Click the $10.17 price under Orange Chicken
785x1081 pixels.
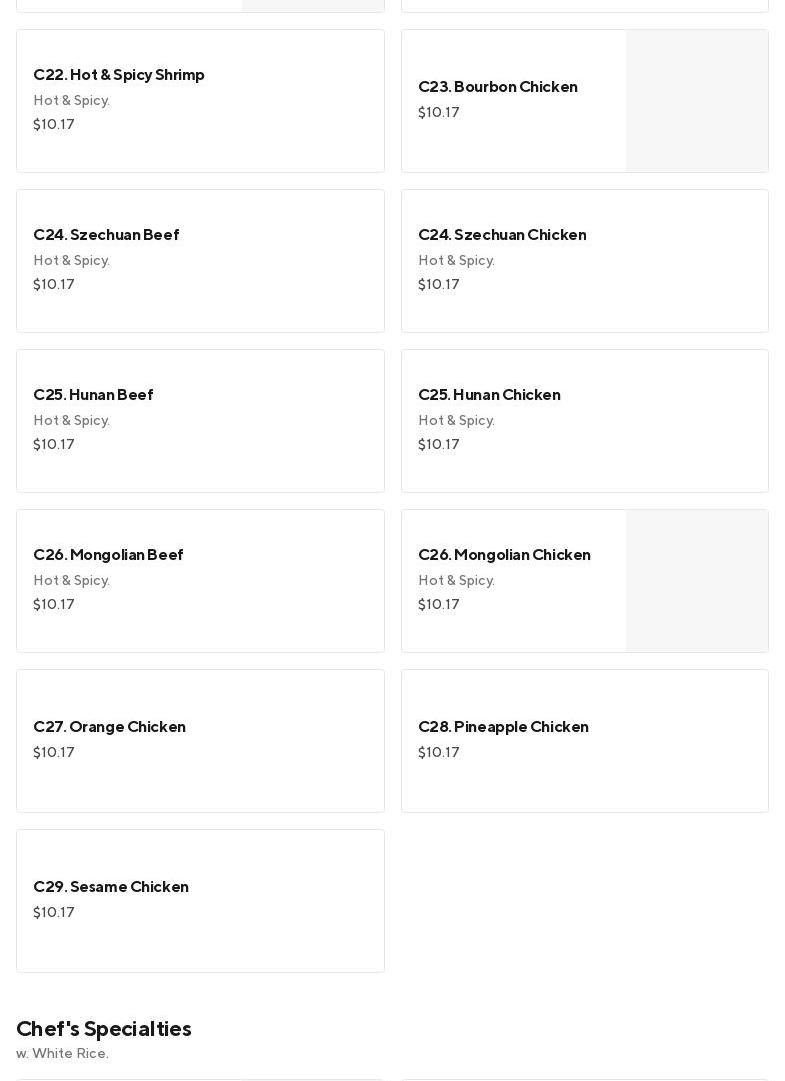tap(54, 753)
